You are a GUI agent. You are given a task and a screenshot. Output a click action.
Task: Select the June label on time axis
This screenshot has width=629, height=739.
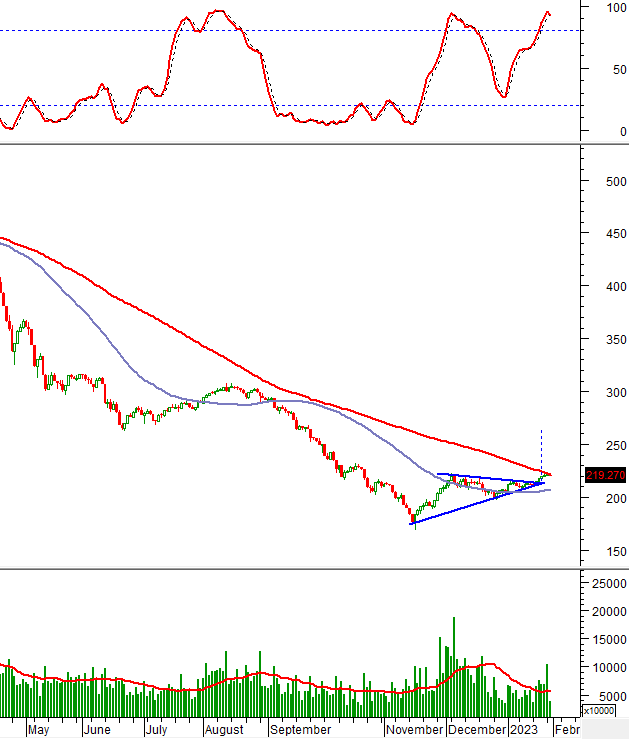[97, 730]
